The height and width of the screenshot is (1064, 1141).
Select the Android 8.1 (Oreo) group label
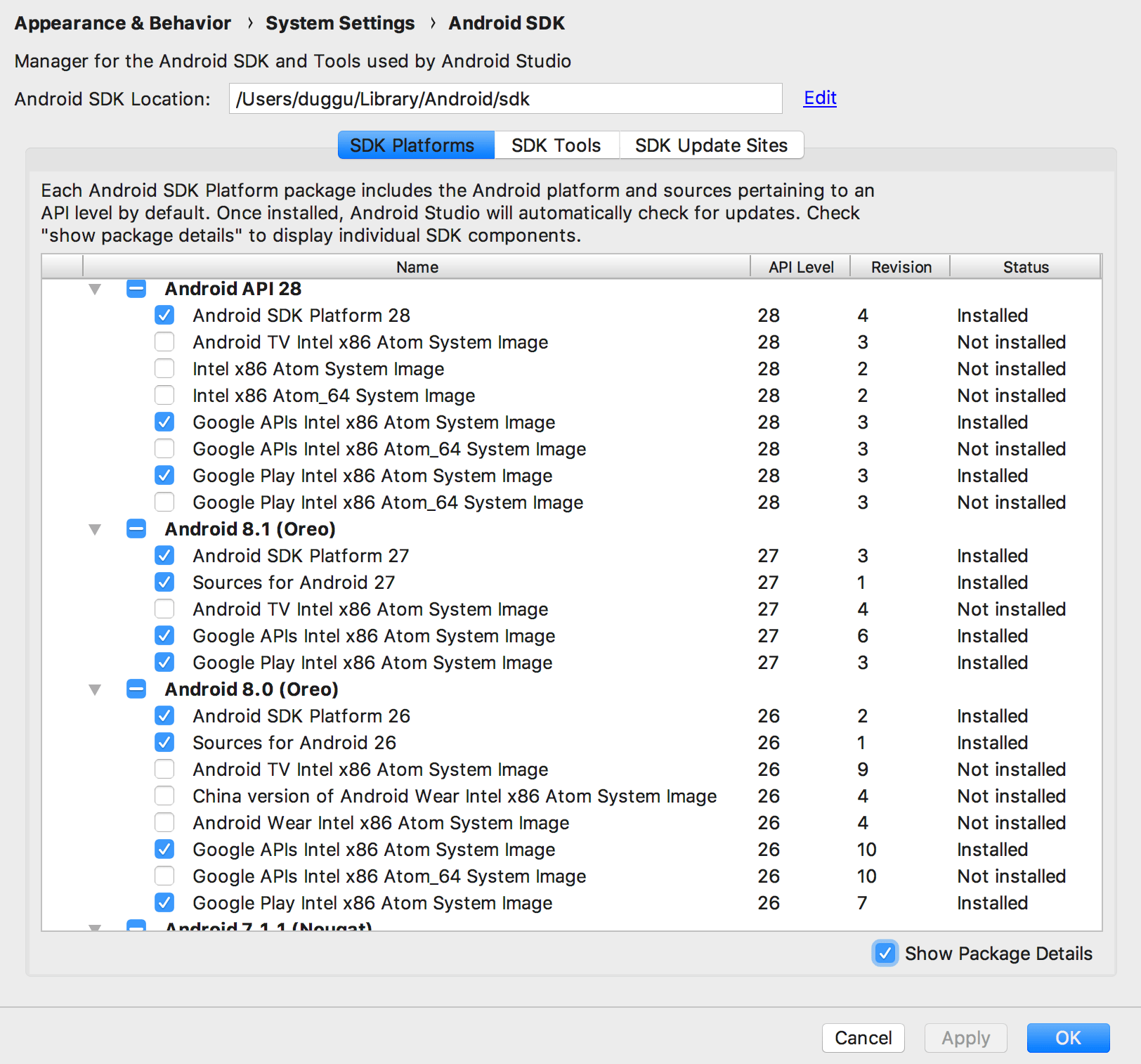(250, 529)
